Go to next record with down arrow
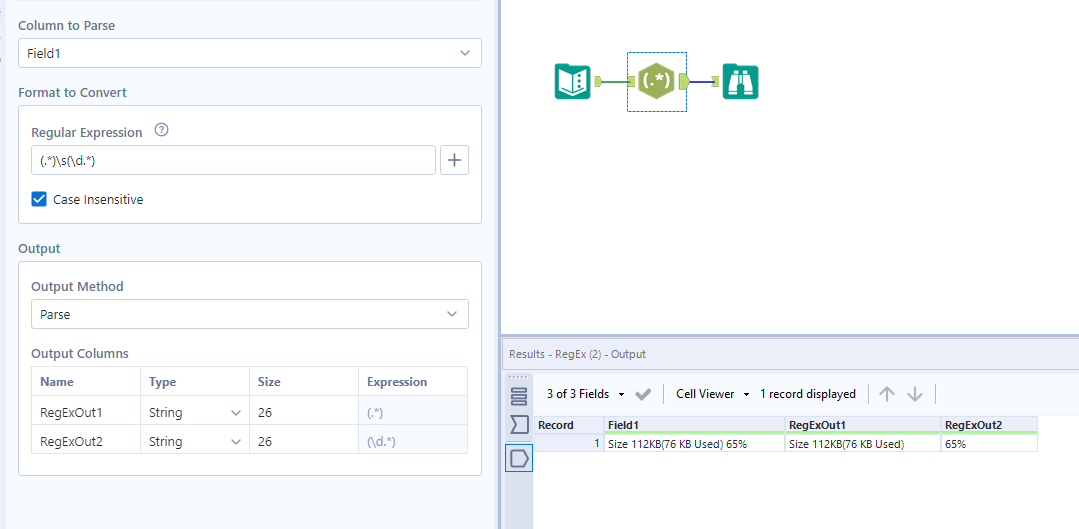1079x529 pixels. pyautogui.click(x=914, y=394)
